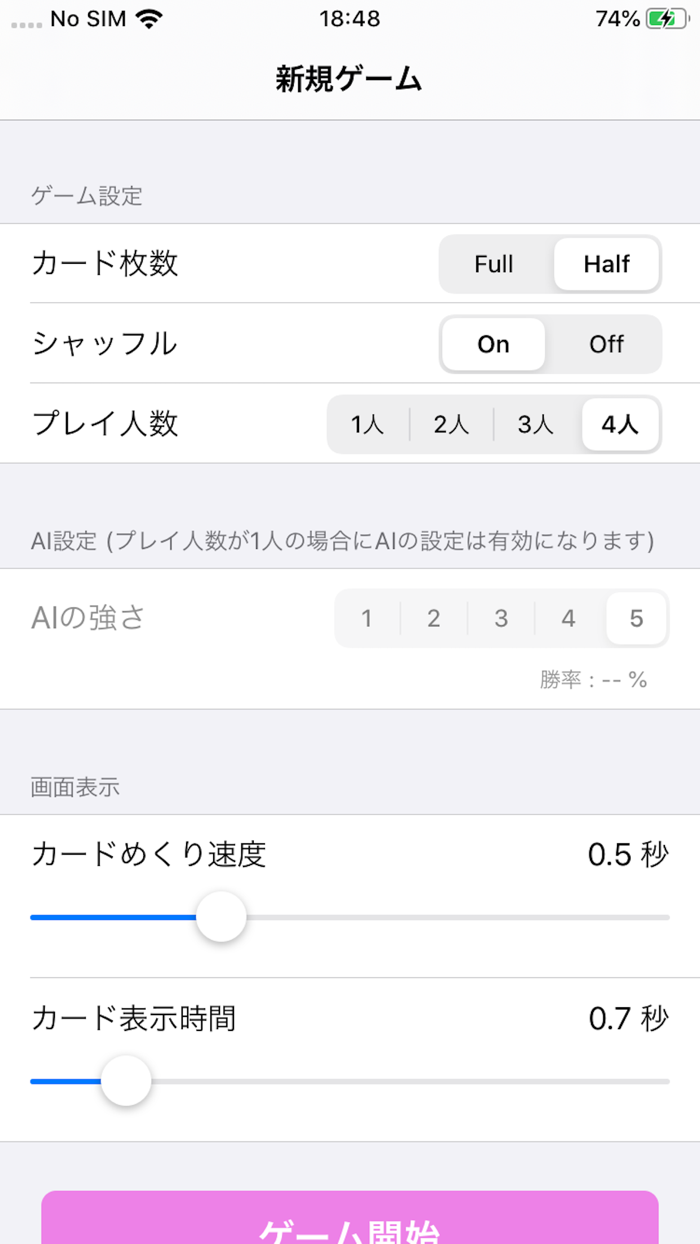Set AI strength to 3
700x1244 pixels.
click(x=501, y=618)
